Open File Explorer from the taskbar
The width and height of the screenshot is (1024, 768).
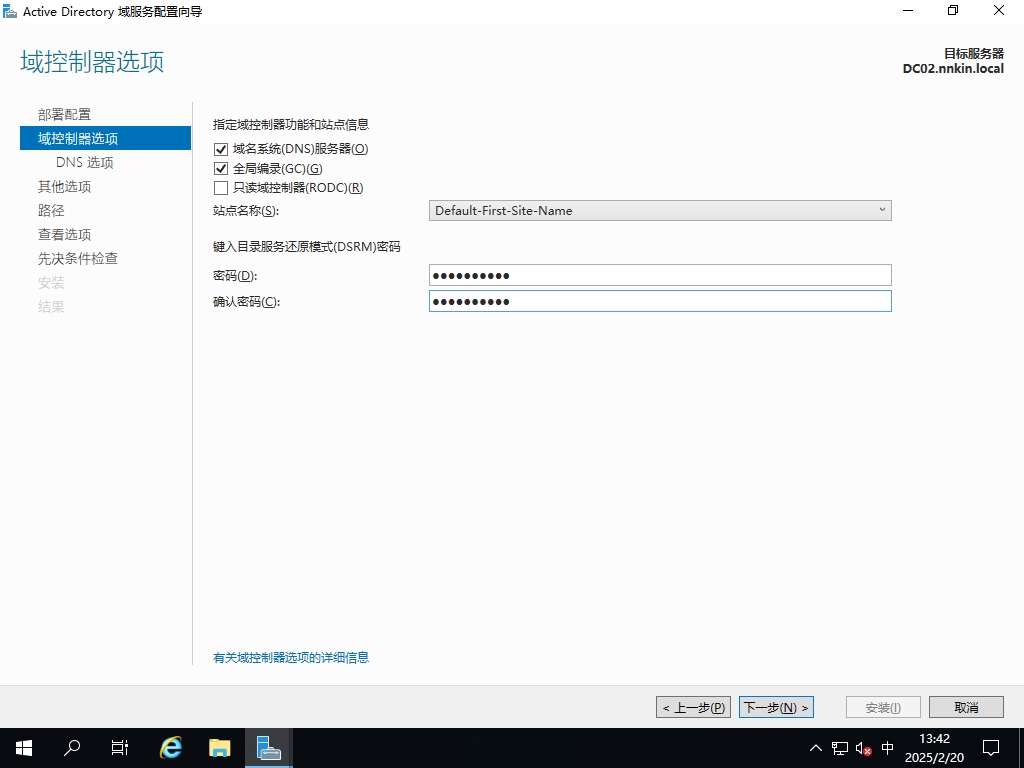pyautogui.click(x=220, y=747)
